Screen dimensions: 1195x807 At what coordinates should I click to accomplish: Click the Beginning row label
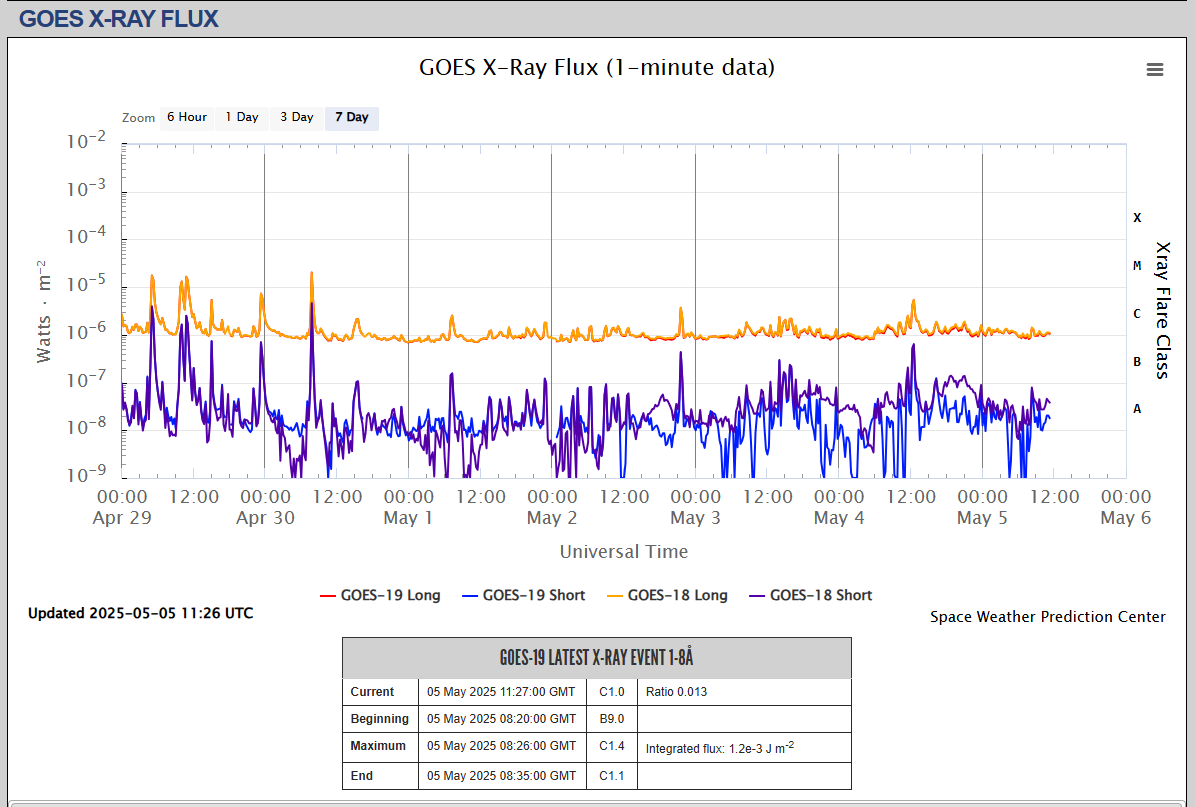pos(380,719)
